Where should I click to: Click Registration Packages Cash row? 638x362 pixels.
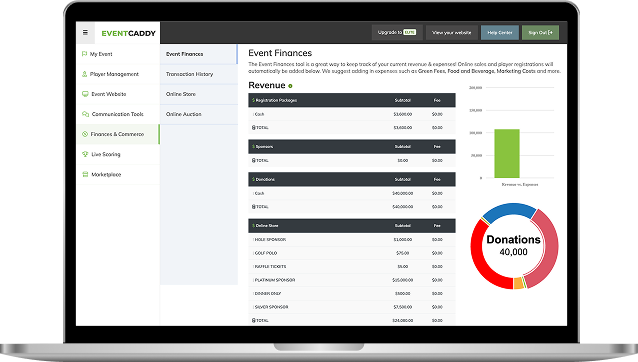(x=352, y=114)
